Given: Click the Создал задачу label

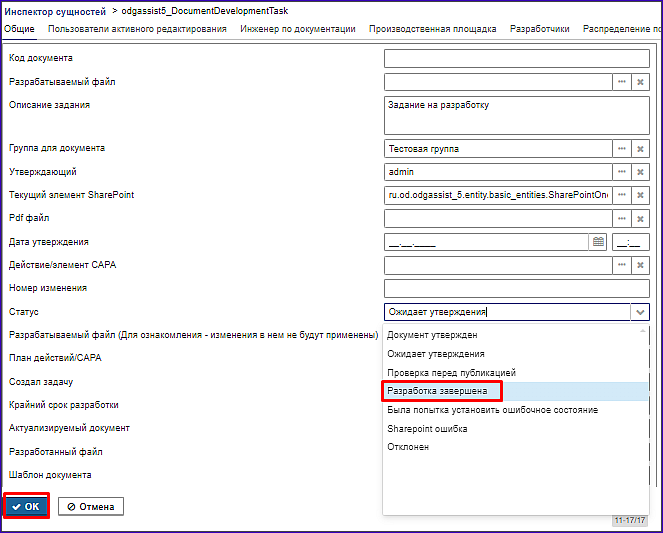Looking at the screenshot, I should pos(41,382).
